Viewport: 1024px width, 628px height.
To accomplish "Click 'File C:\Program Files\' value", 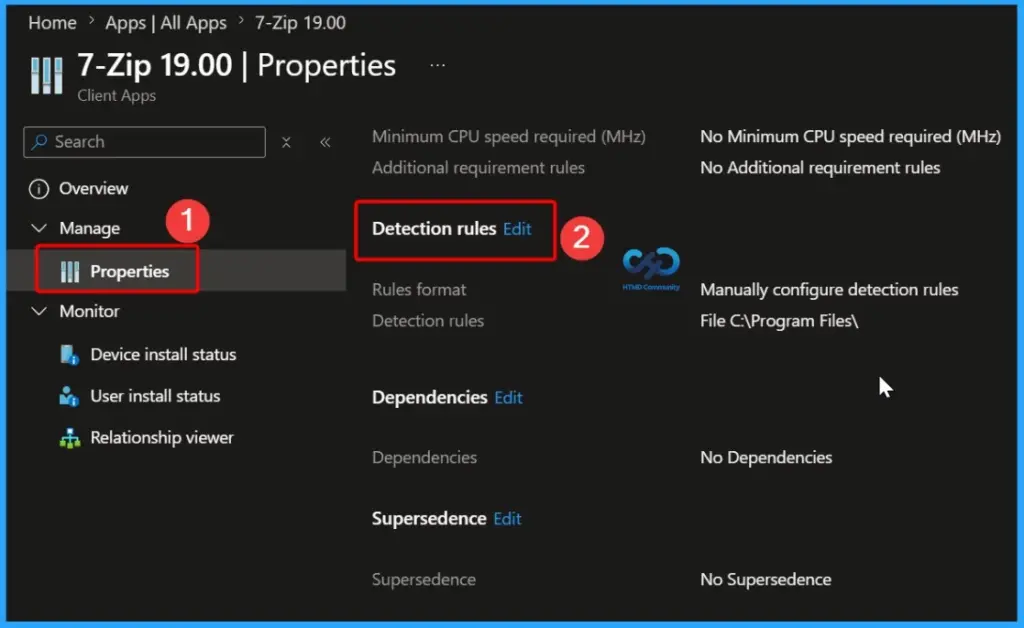I will point(779,321).
